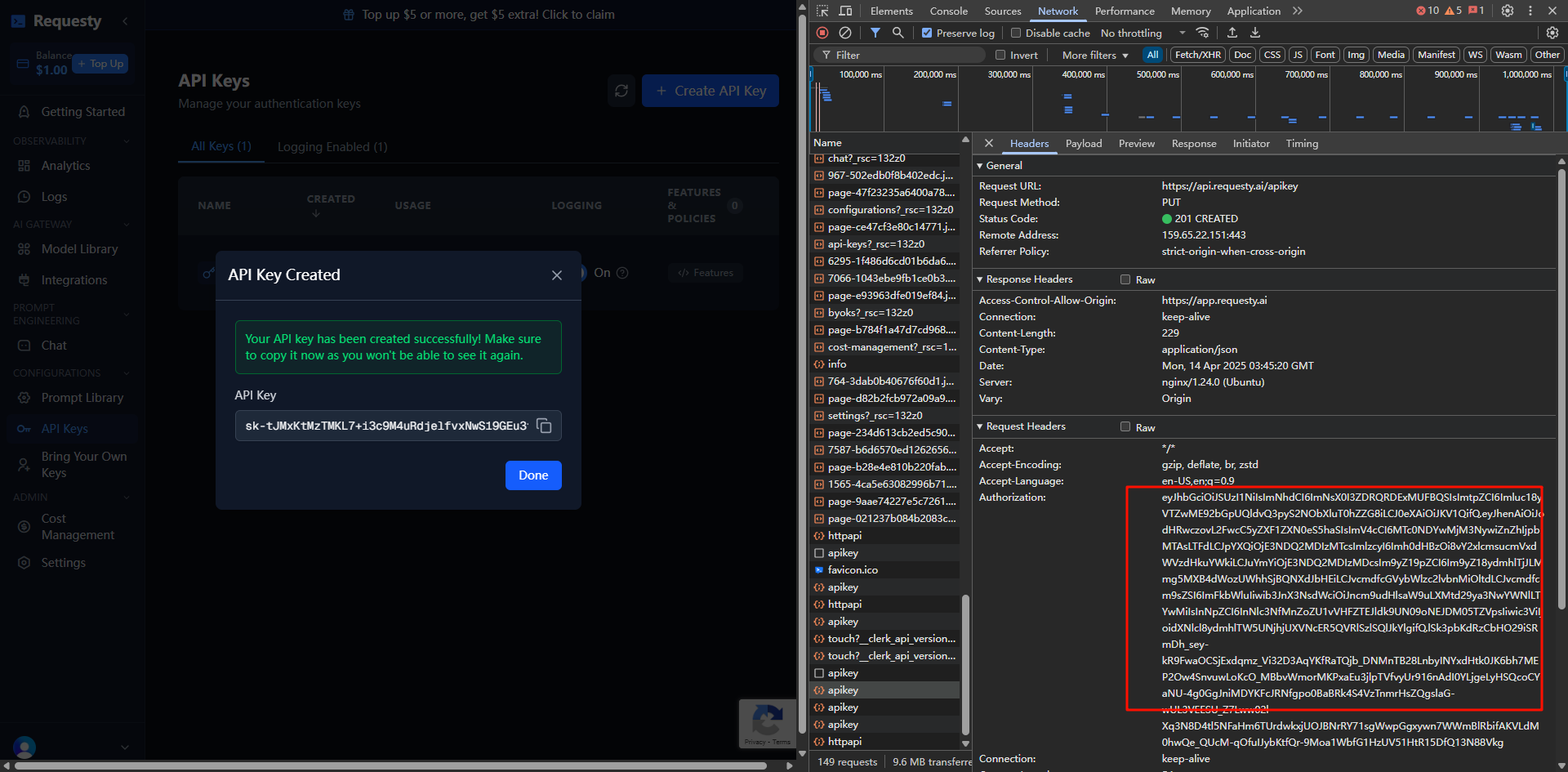Select the JS filter type

pyautogui.click(x=1298, y=55)
